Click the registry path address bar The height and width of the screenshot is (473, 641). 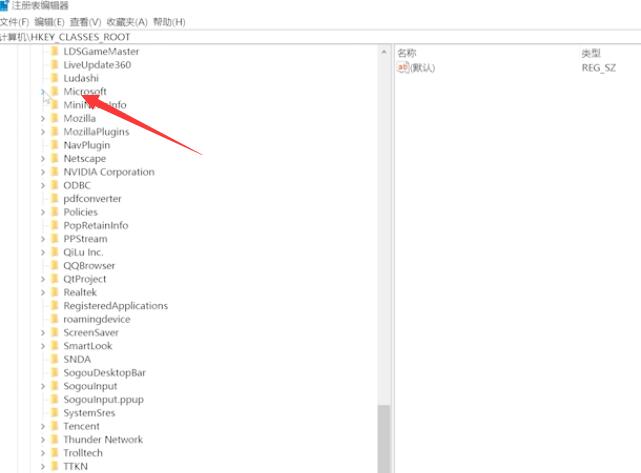coord(320,37)
